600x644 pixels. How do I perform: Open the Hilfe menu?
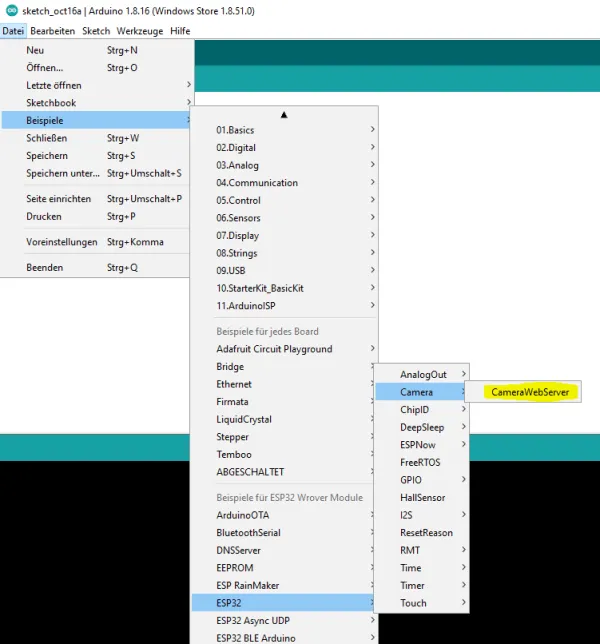180,31
